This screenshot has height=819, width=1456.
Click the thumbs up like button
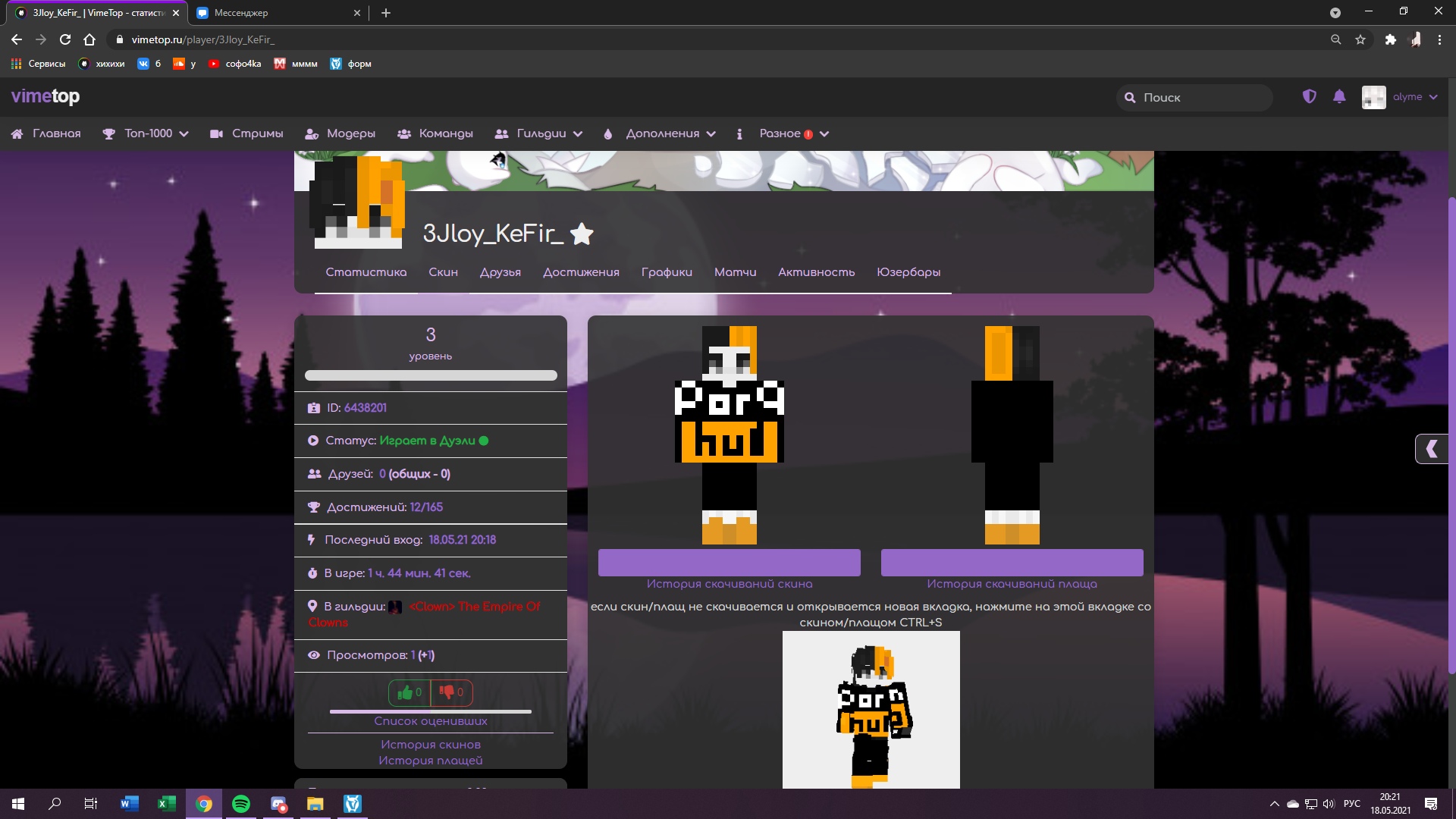[x=409, y=692]
